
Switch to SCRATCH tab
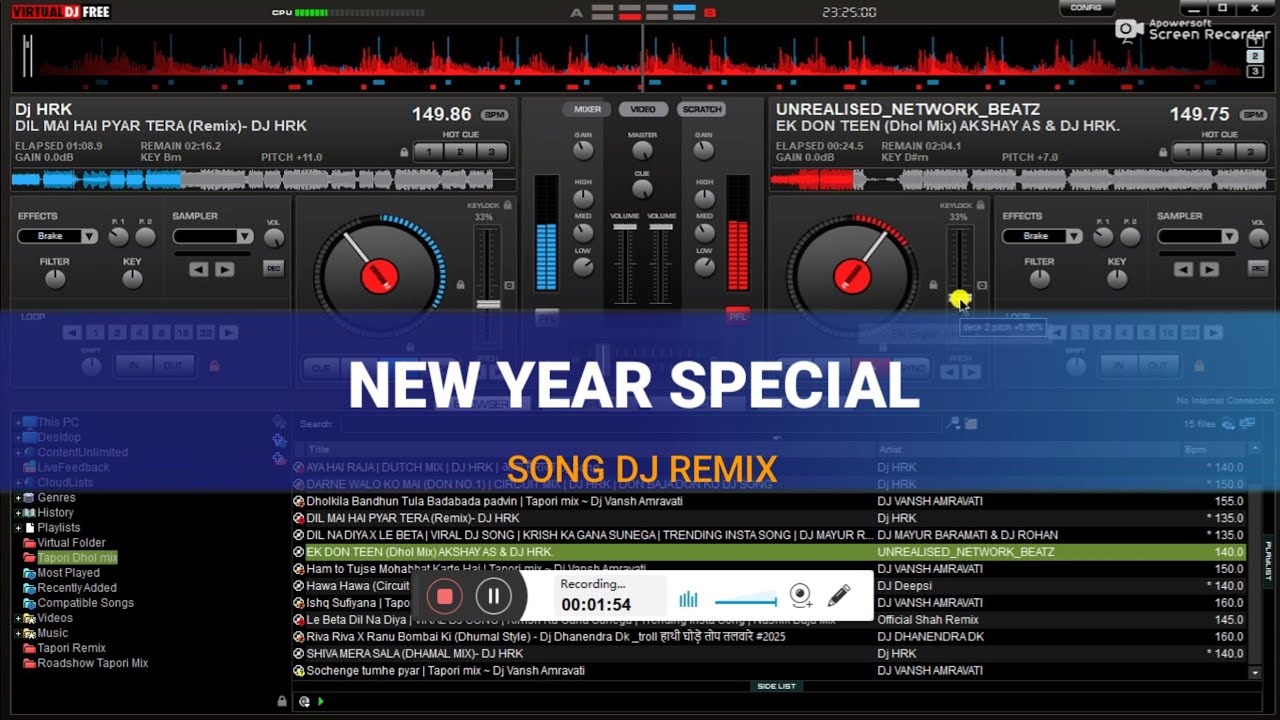701,109
